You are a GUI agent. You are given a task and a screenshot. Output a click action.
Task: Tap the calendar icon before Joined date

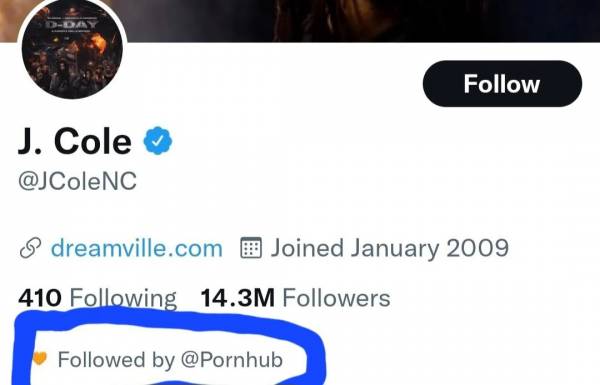click(x=251, y=248)
